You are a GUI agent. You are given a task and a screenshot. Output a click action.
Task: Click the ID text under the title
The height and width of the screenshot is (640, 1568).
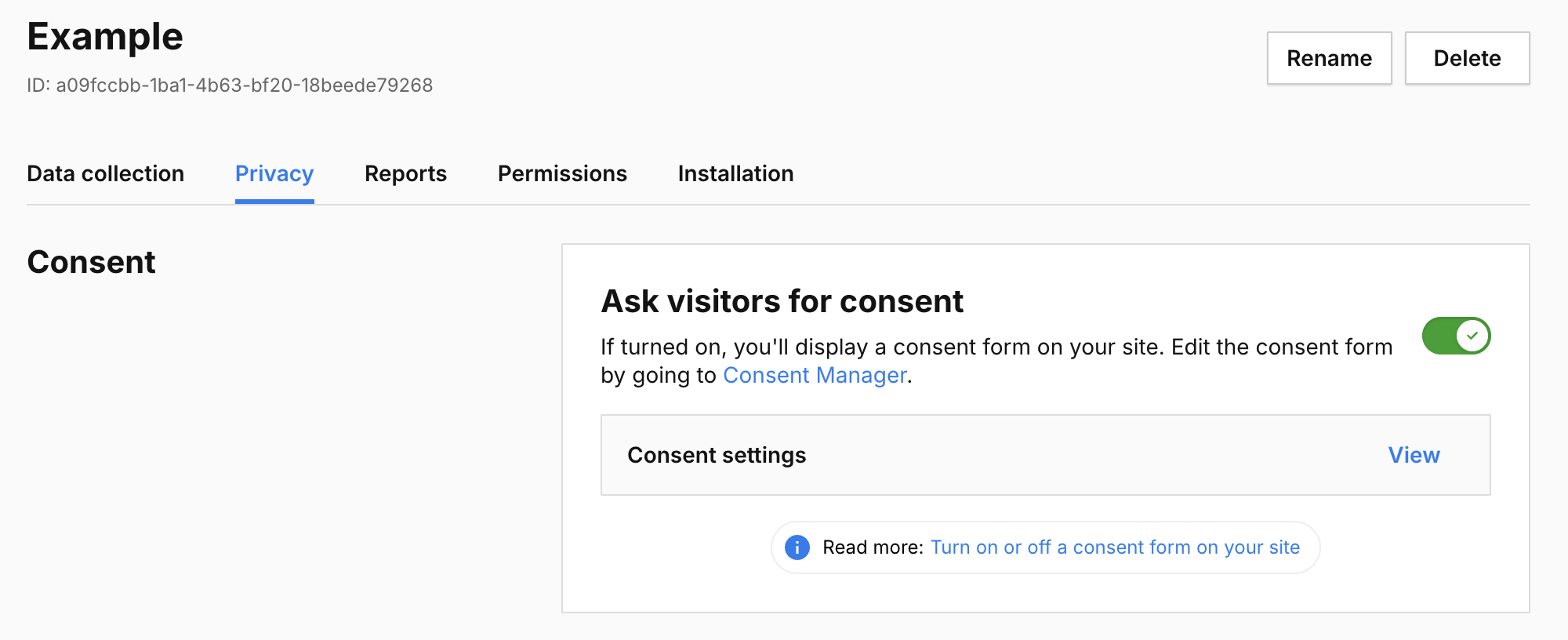230,85
